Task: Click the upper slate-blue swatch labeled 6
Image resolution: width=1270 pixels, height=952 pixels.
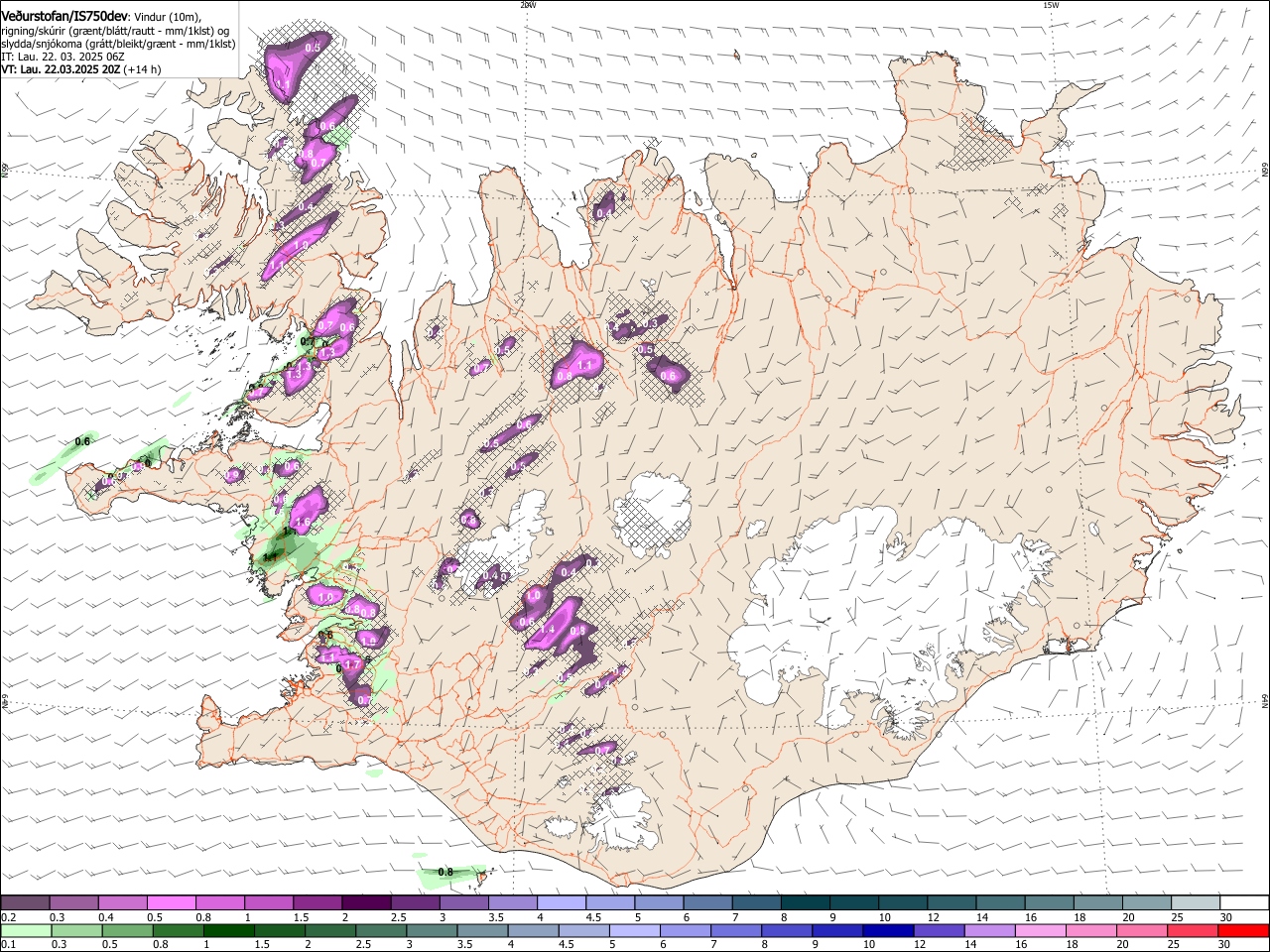Action: [x=706, y=903]
